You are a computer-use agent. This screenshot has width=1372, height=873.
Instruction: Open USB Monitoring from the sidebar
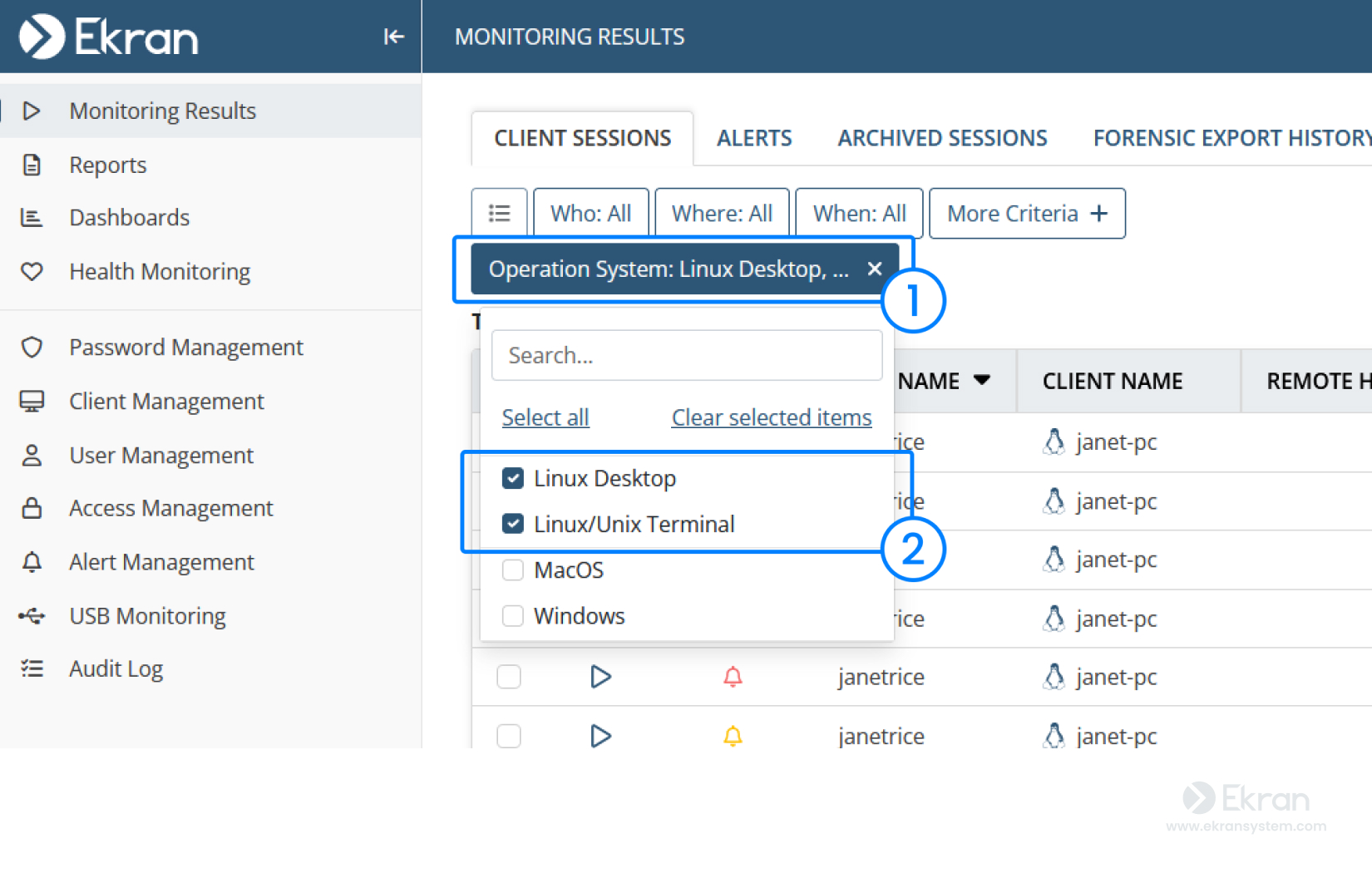tap(147, 616)
